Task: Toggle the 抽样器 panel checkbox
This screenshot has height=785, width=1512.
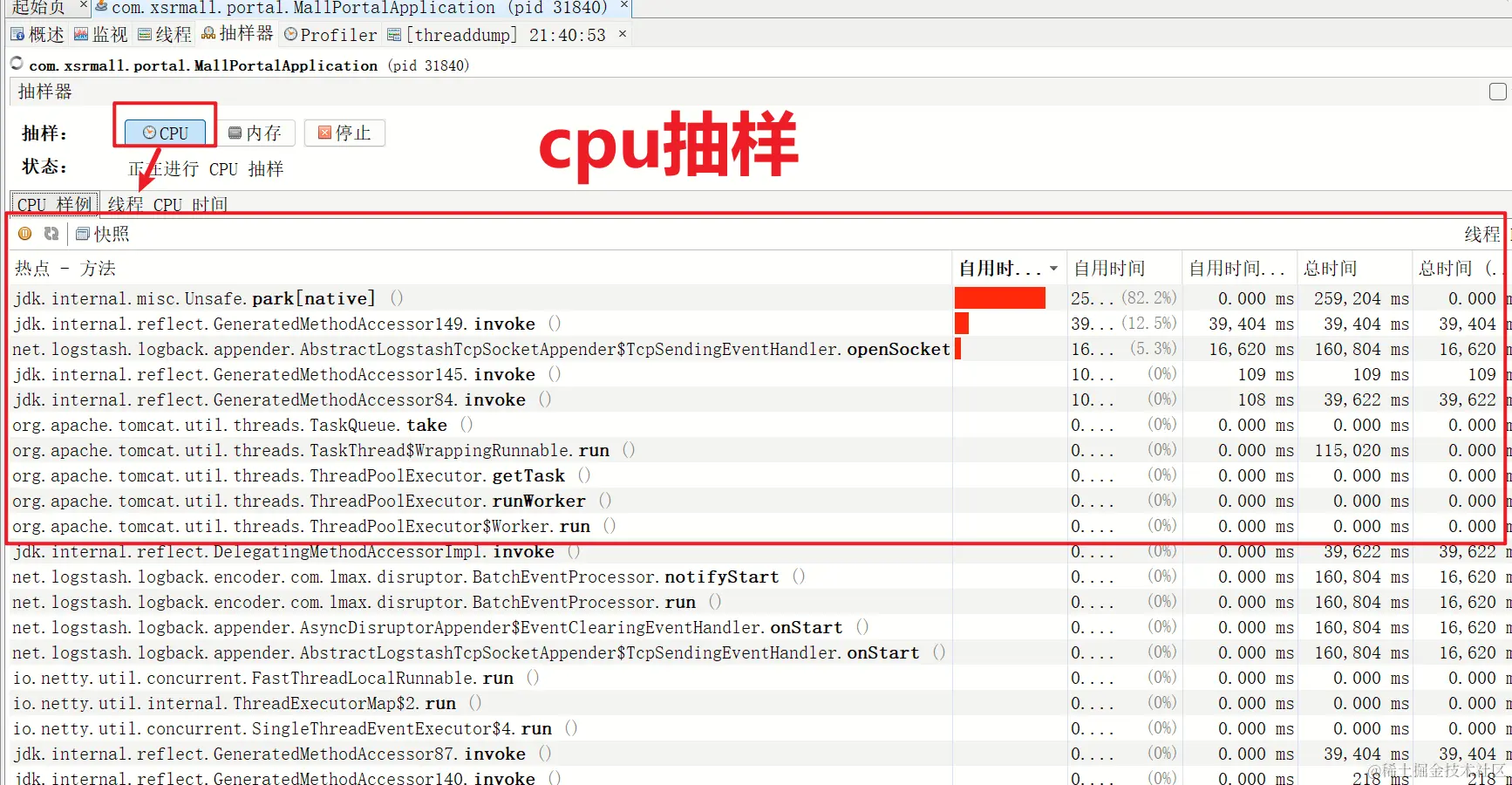Action: click(x=1497, y=92)
